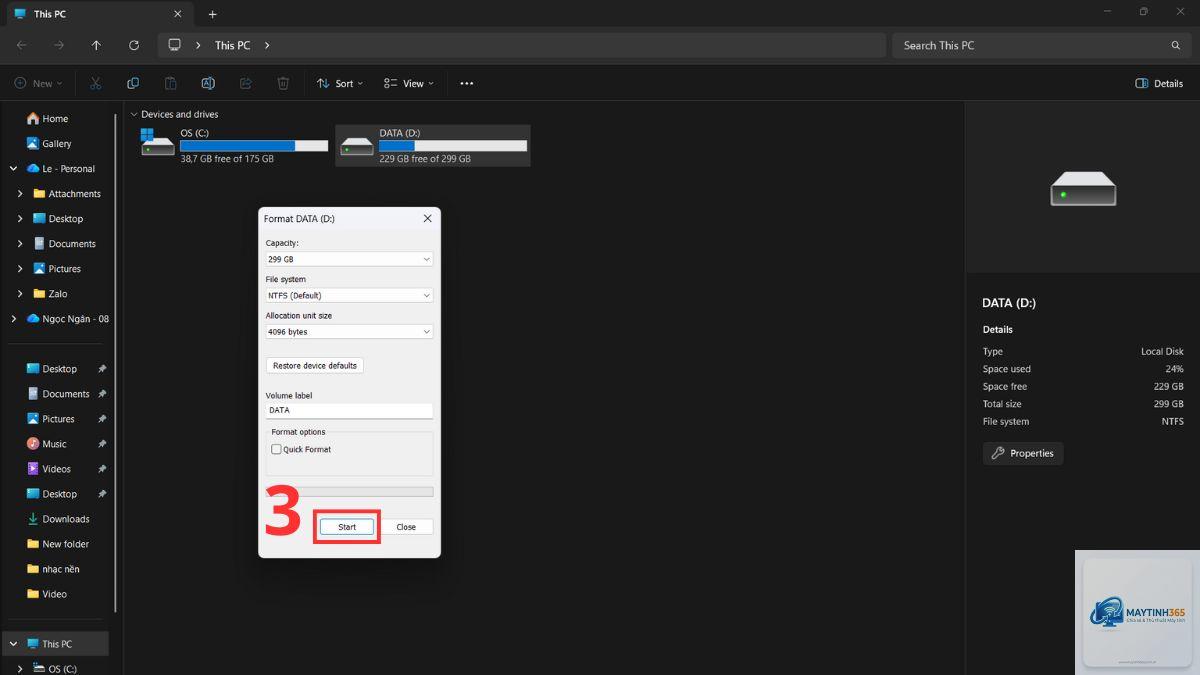Click the monitor icon in address bar
Screen dimensions: 1200x675
174,45
